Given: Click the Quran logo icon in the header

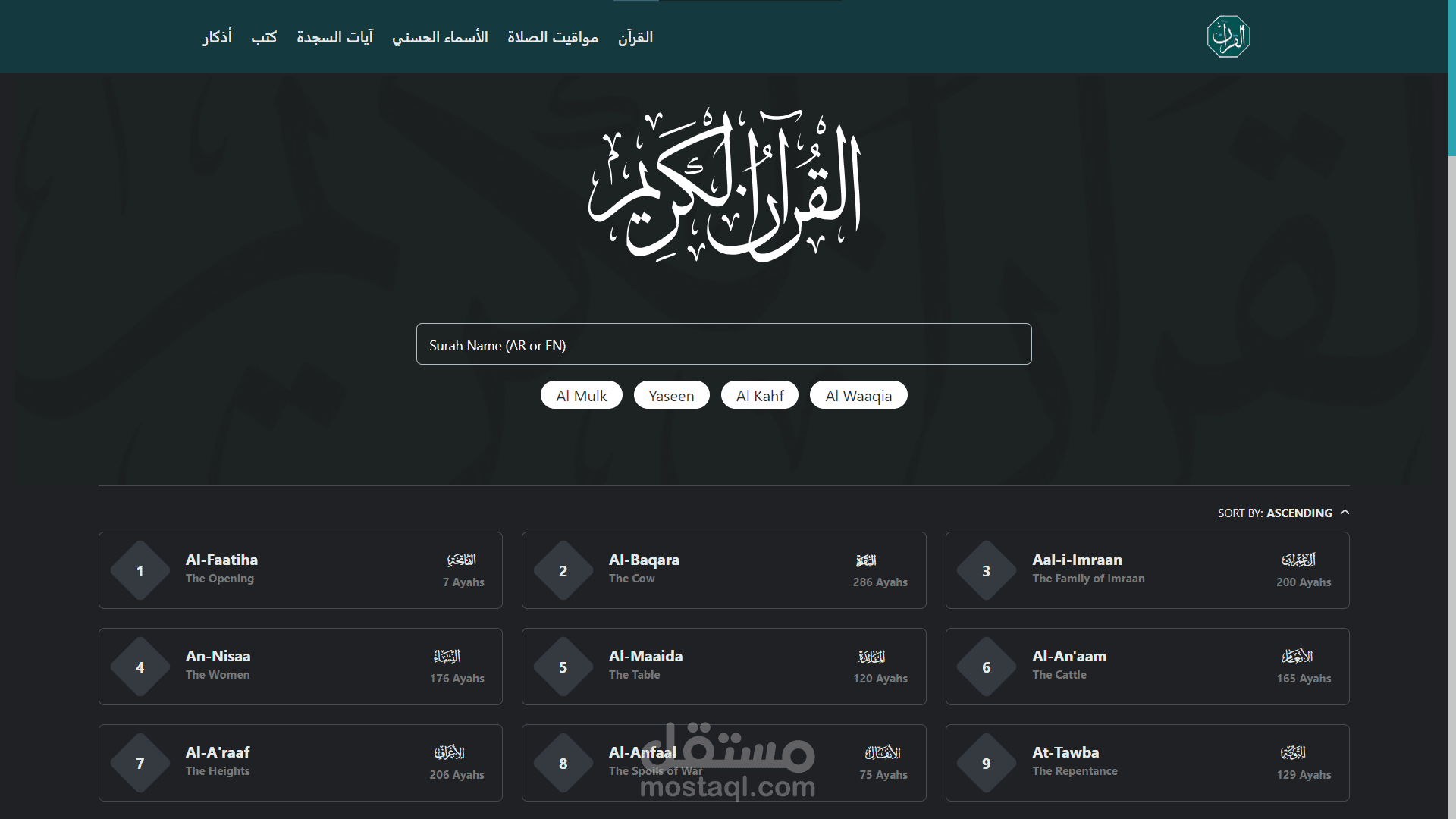Looking at the screenshot, I should tap(1227, 36).
